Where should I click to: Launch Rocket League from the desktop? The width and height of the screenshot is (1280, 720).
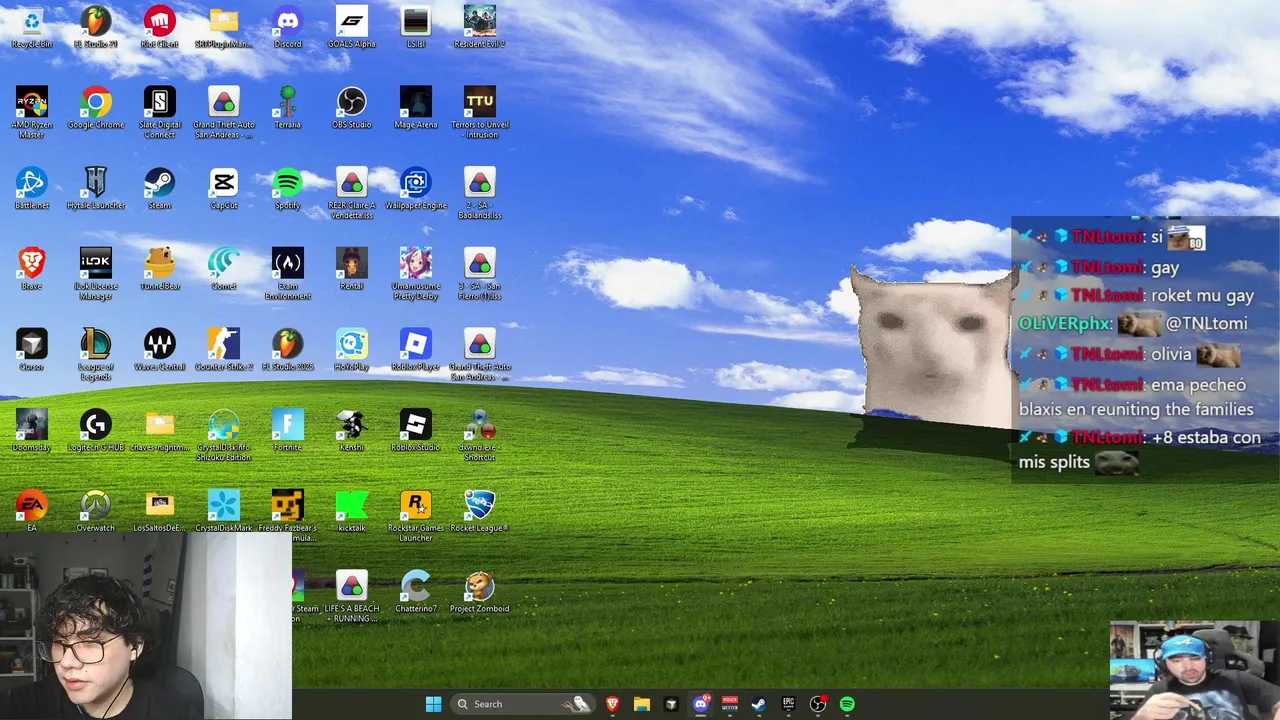click(x=480, y=511)
